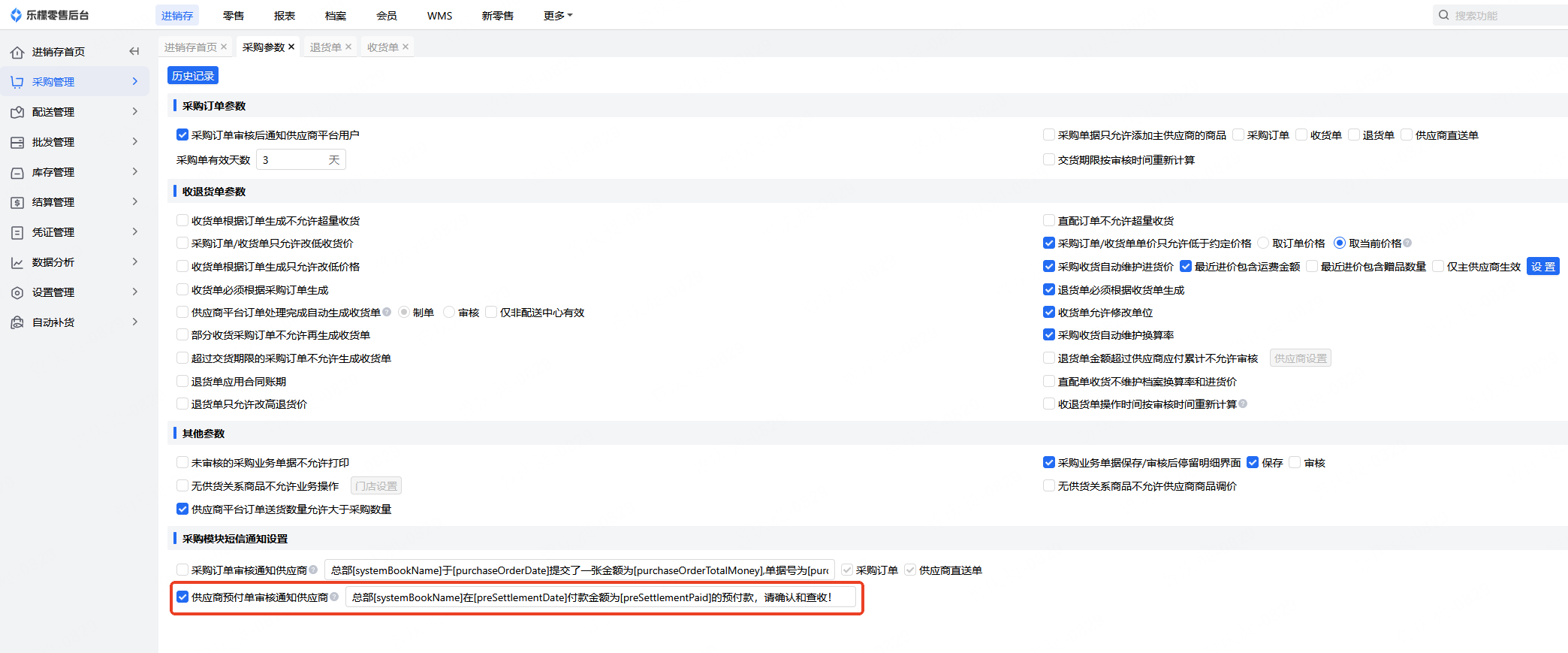Click the 库存管理 sidebar icon
The width and height of the screenshot is (1568, 653).
[17, 172]
